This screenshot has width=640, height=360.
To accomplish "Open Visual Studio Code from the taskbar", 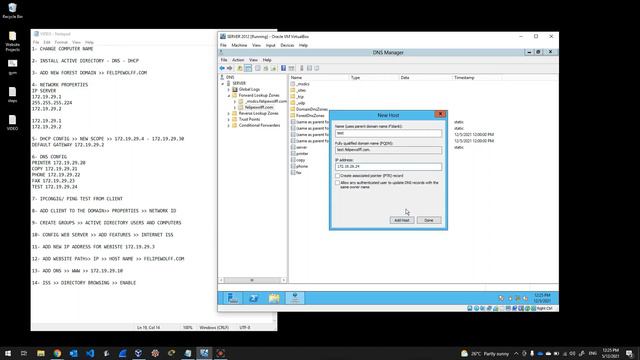I will click(90, 353).
